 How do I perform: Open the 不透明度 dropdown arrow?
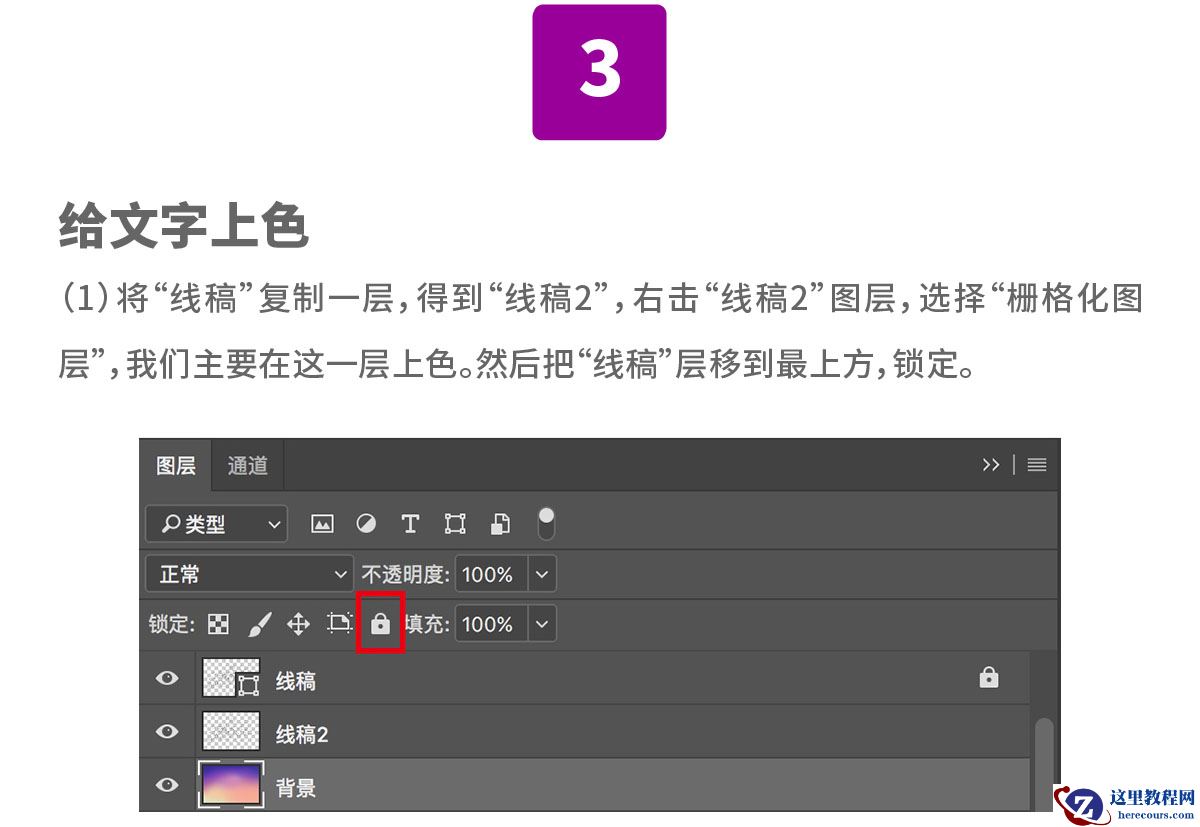(541, 574)
